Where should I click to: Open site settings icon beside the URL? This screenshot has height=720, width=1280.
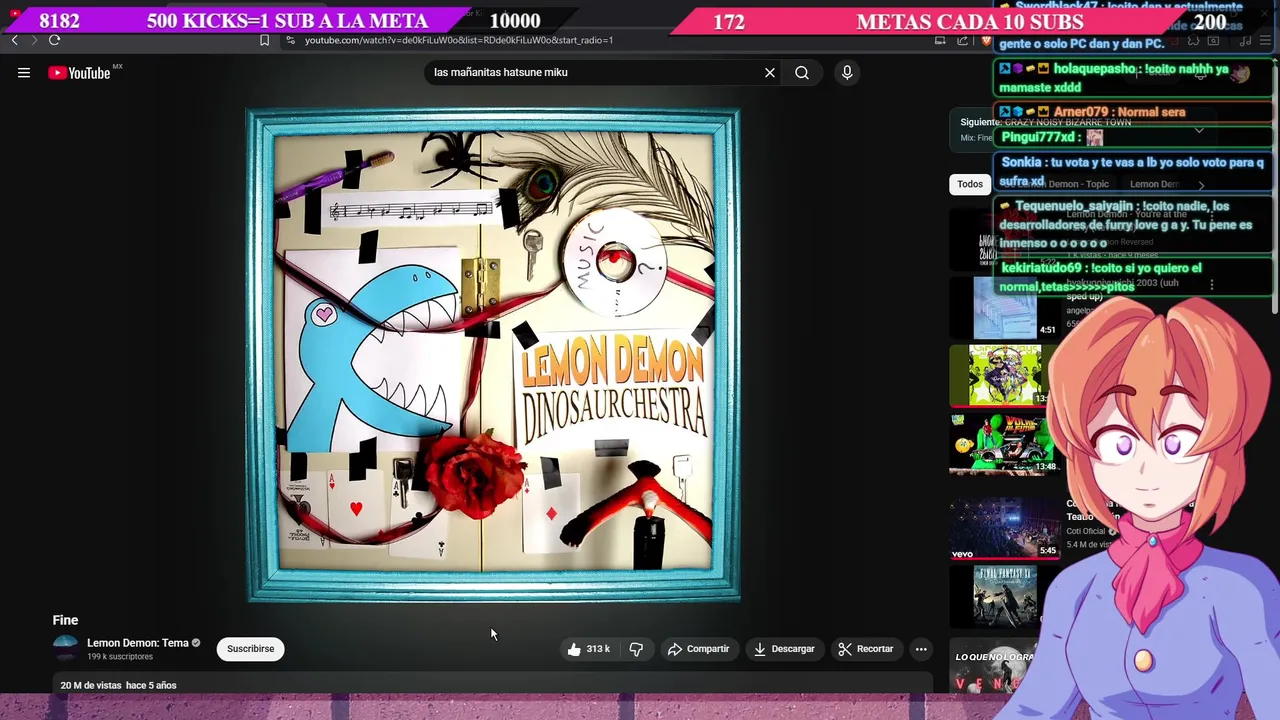(x=290, y=40)
